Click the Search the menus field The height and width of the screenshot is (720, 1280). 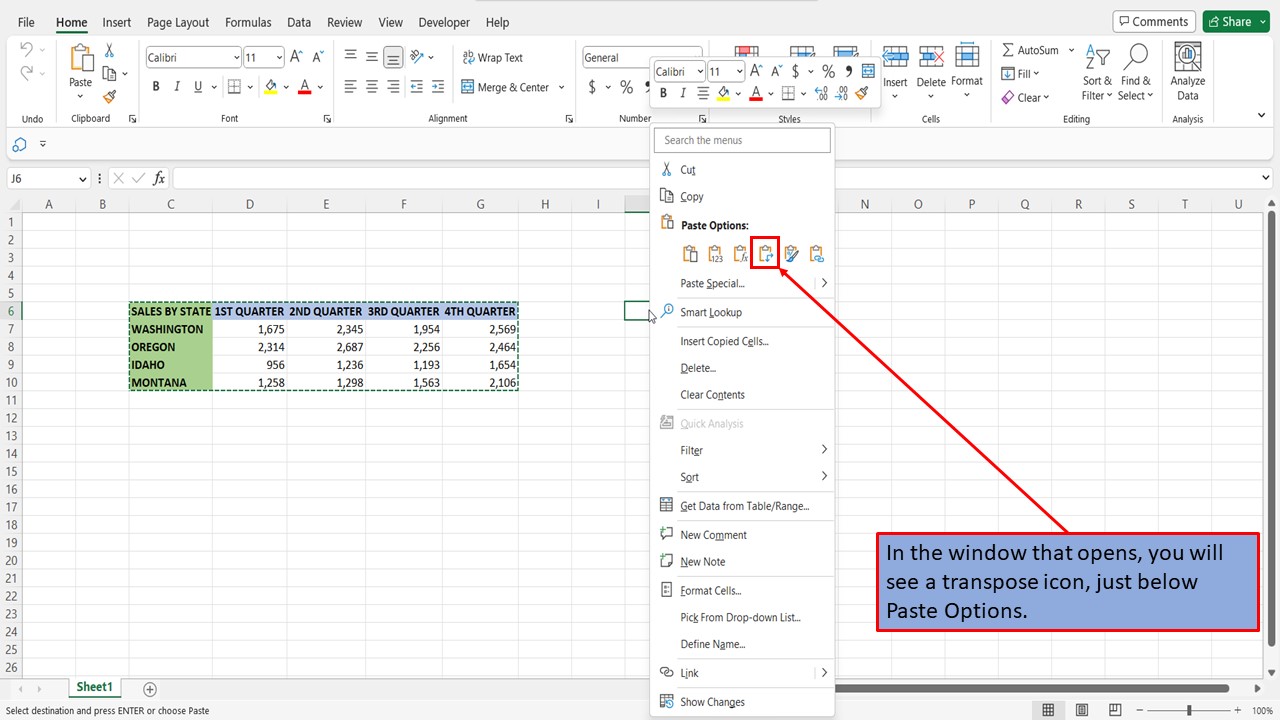click(x=742, y=140)
